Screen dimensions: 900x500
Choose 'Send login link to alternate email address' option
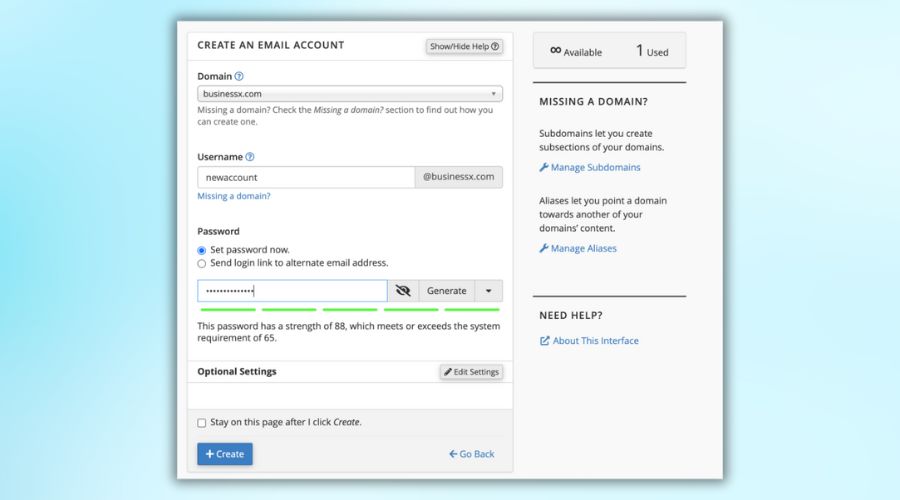(201, 263)
